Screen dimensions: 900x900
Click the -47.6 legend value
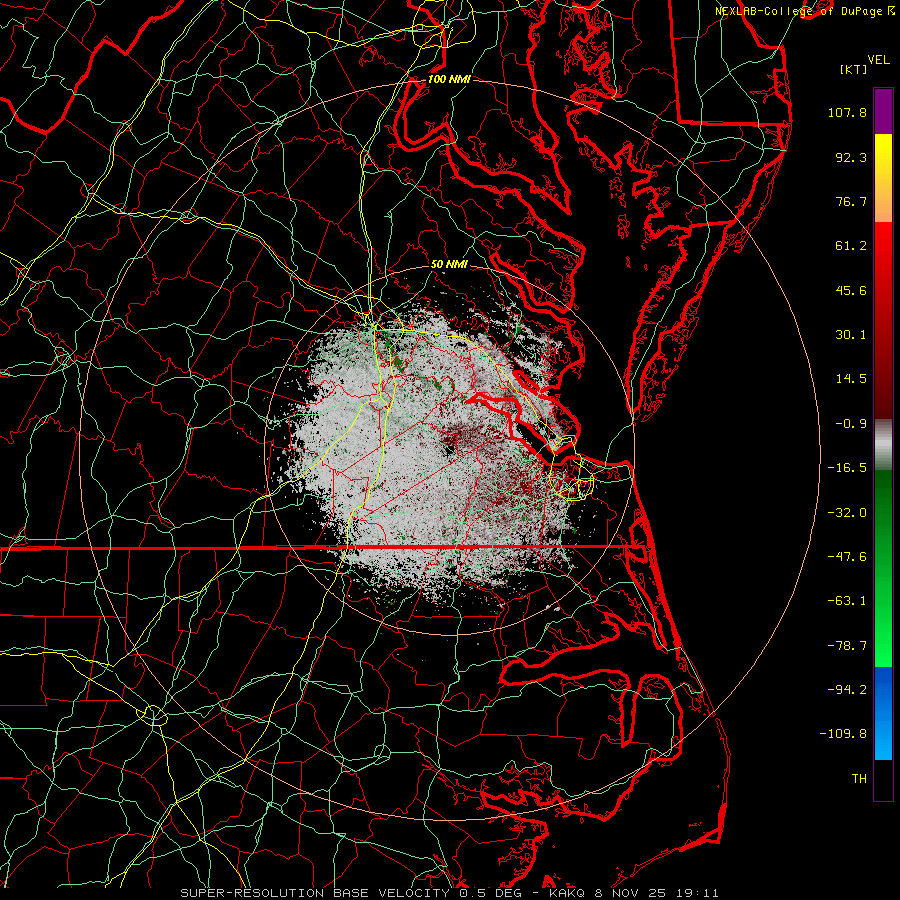[x=847, y=557]
